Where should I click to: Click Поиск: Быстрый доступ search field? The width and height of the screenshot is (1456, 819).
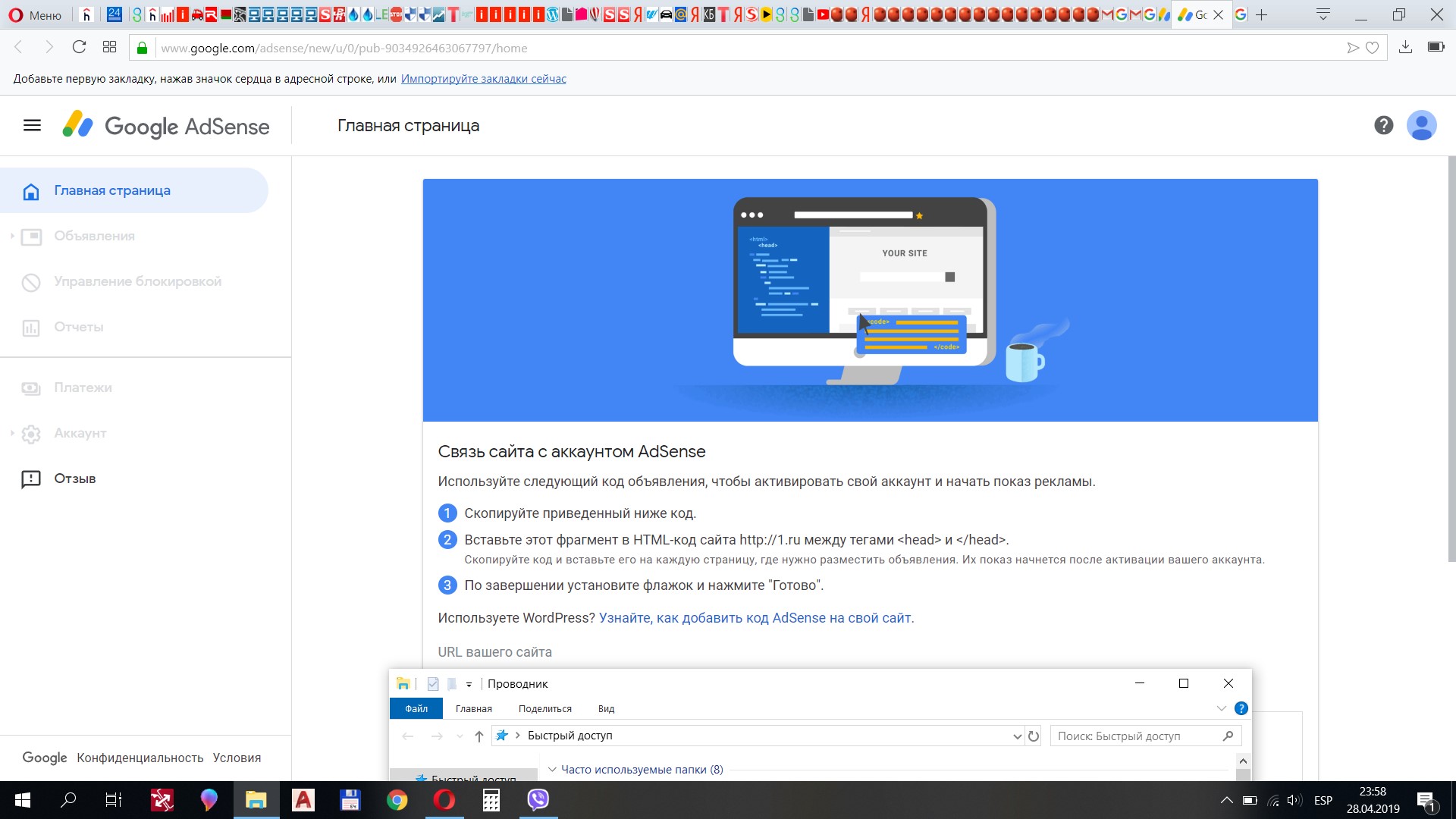[x=1145, y=736]
